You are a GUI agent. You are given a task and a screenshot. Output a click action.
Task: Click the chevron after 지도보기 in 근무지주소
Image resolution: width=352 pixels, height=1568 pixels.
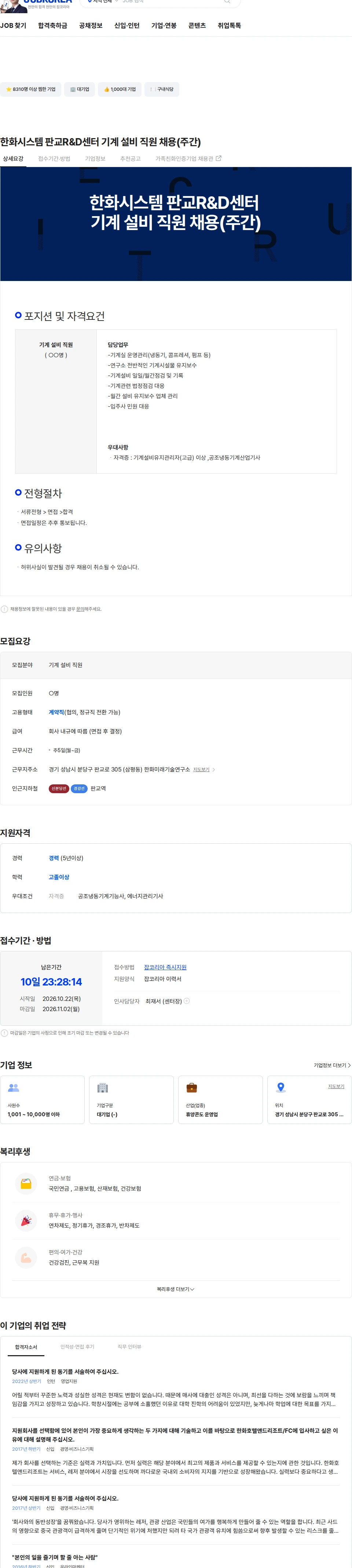point(214,770)
